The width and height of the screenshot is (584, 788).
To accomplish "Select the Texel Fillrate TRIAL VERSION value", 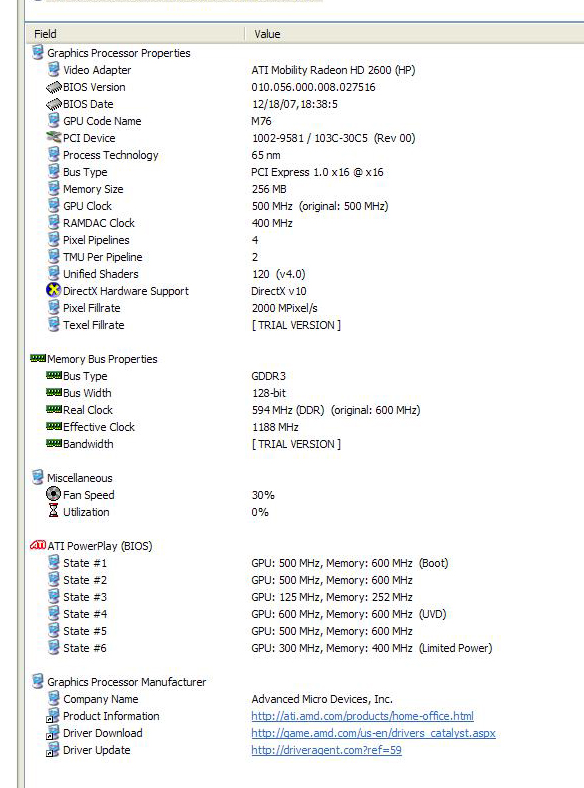I will (x=296, y=325).
